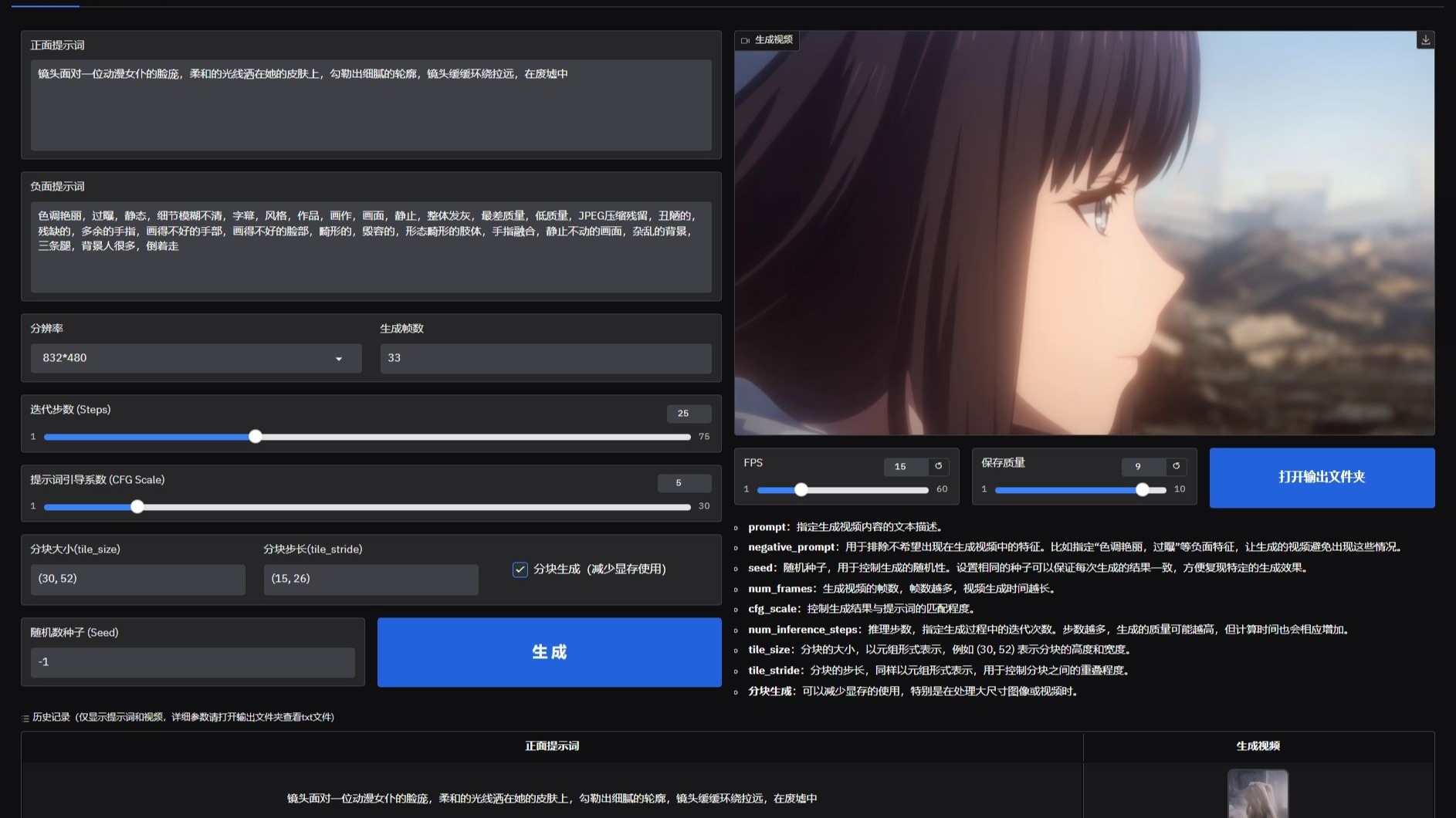The image size is (1456, 818).
Task: Click the 生成帧数 input field
Action: (545, 358)
